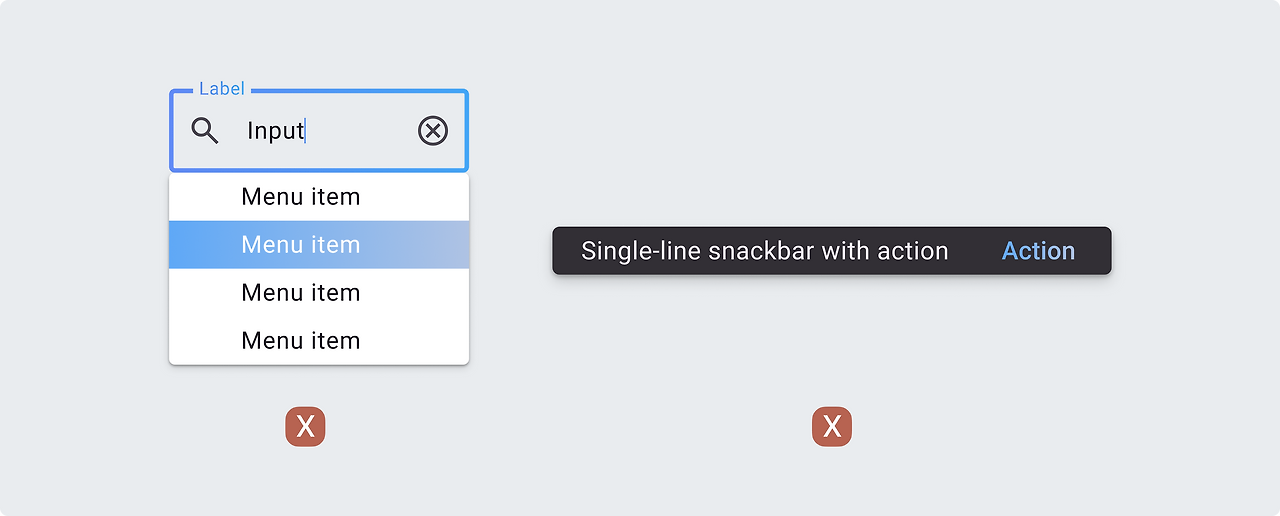The width and height of the screenshot is (1280, 516).
Task: Click the magnifier search icon
Action: pos(205,131)
